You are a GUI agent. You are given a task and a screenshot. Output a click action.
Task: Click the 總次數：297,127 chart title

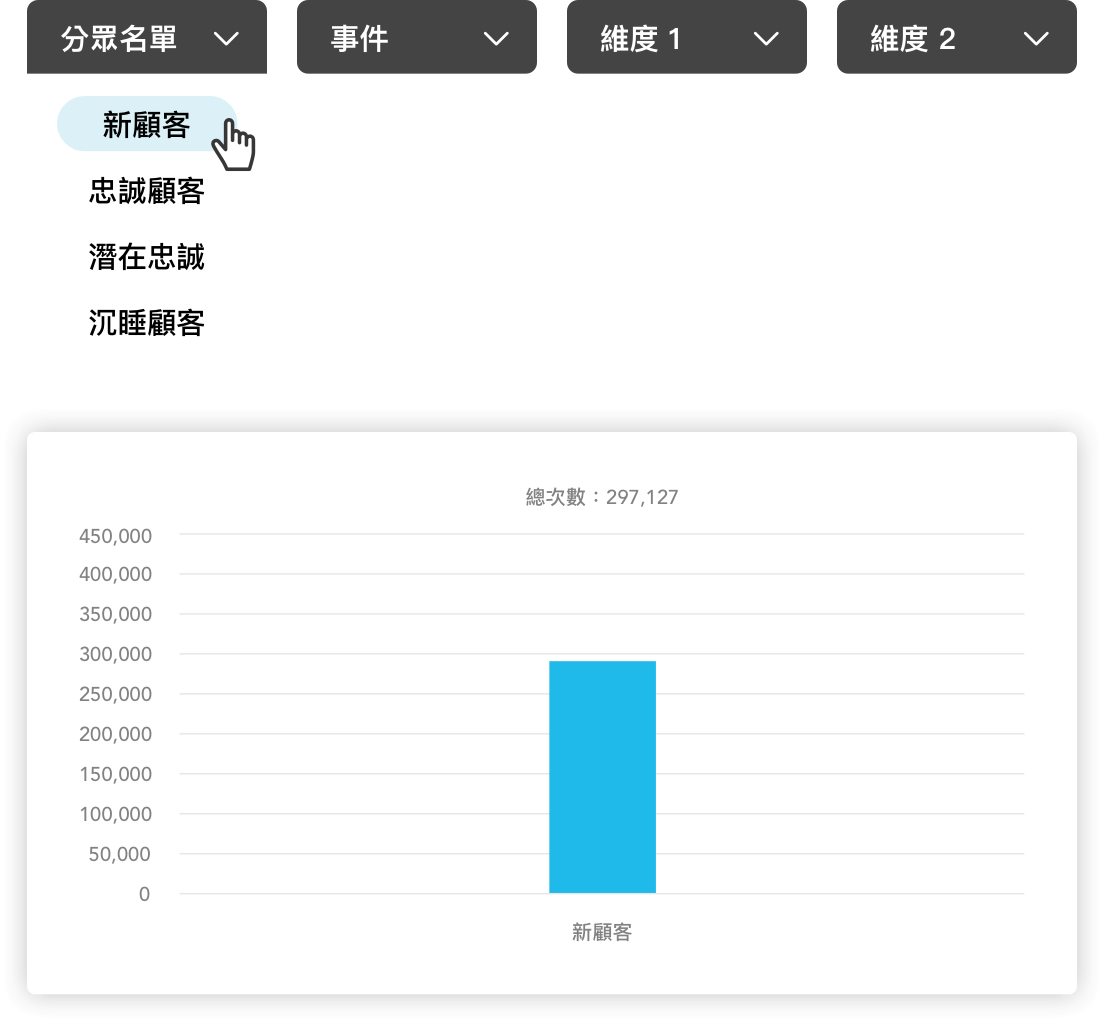[602, 497]
